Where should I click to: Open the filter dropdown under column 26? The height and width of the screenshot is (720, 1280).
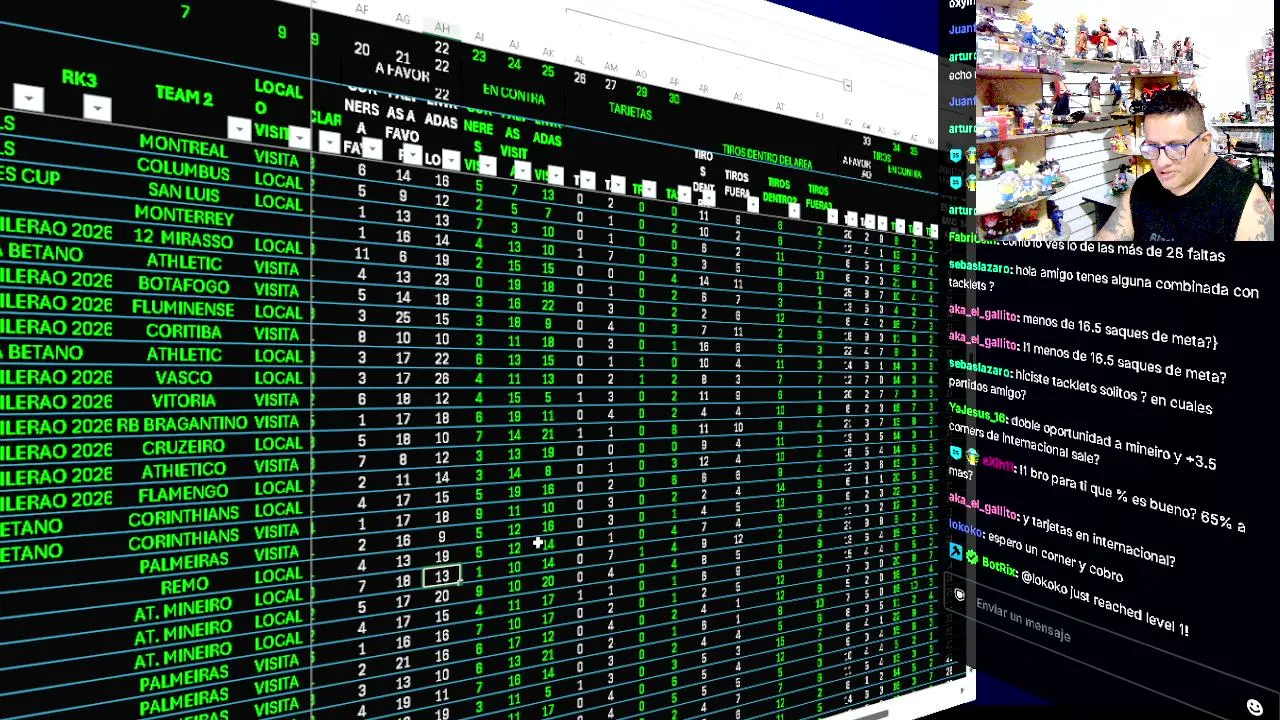tap(587, 180)
